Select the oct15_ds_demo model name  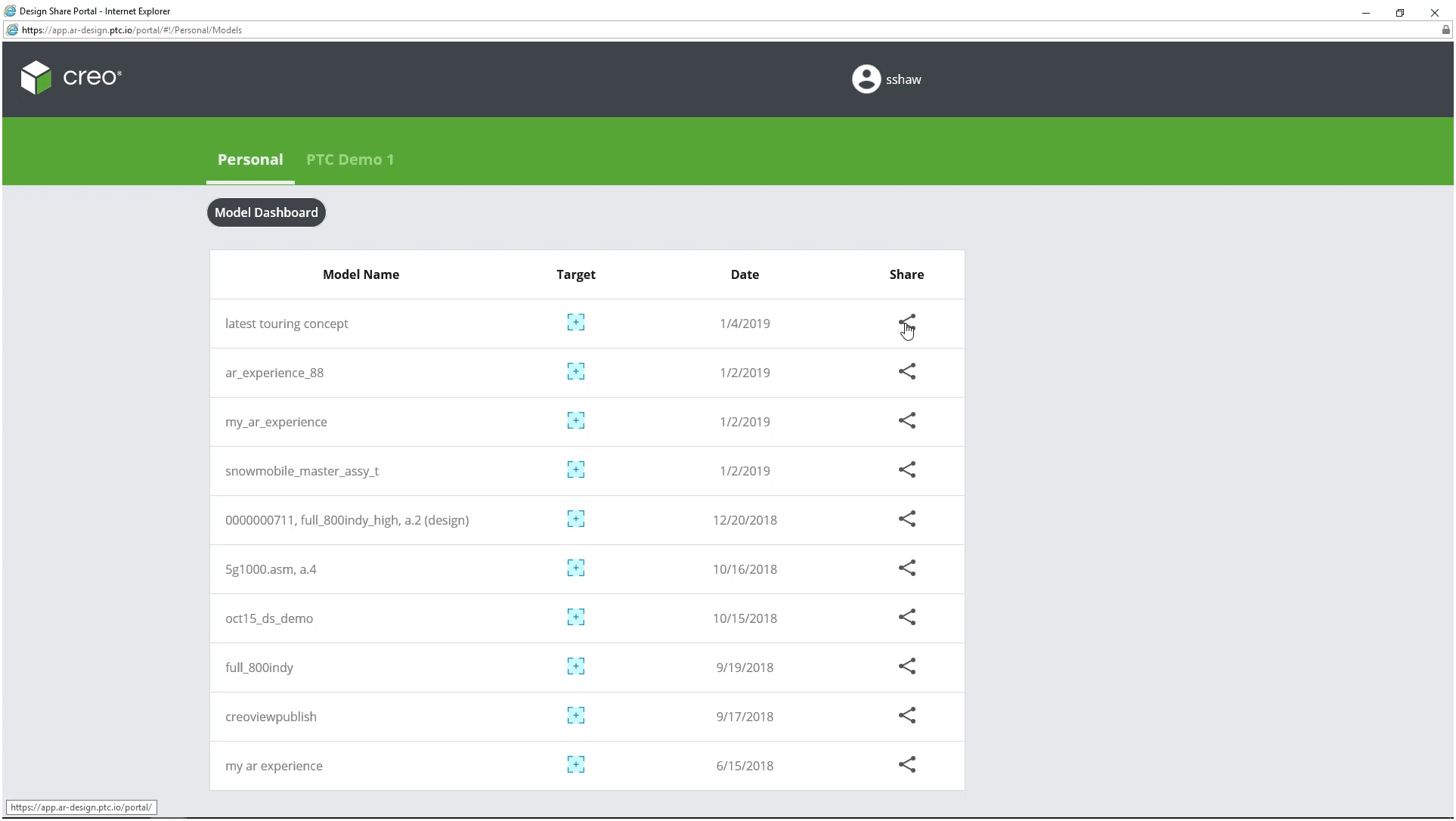pyautogui.click(x=268, y=618)
